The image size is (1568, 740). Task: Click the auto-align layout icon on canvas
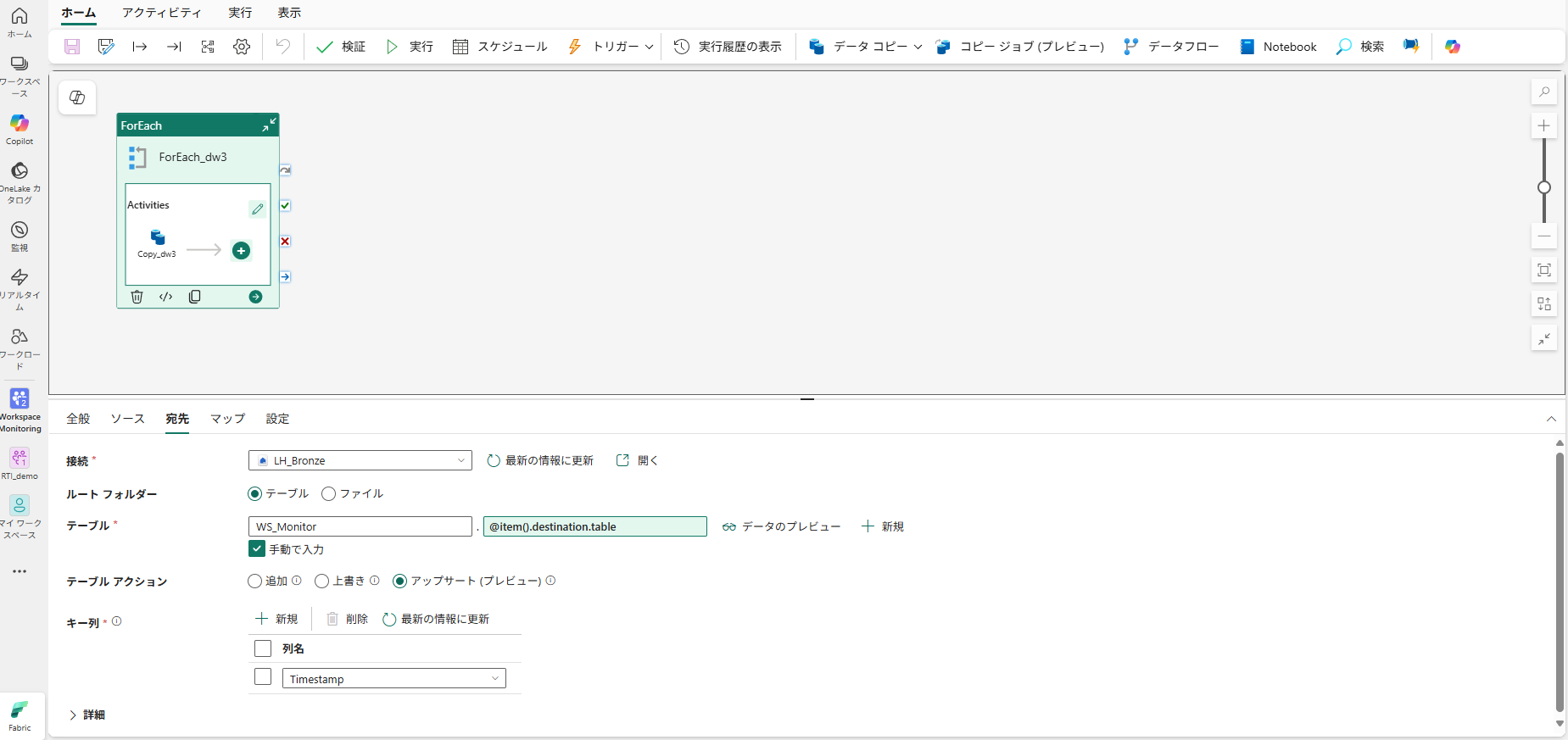[x=1544, y=303]
